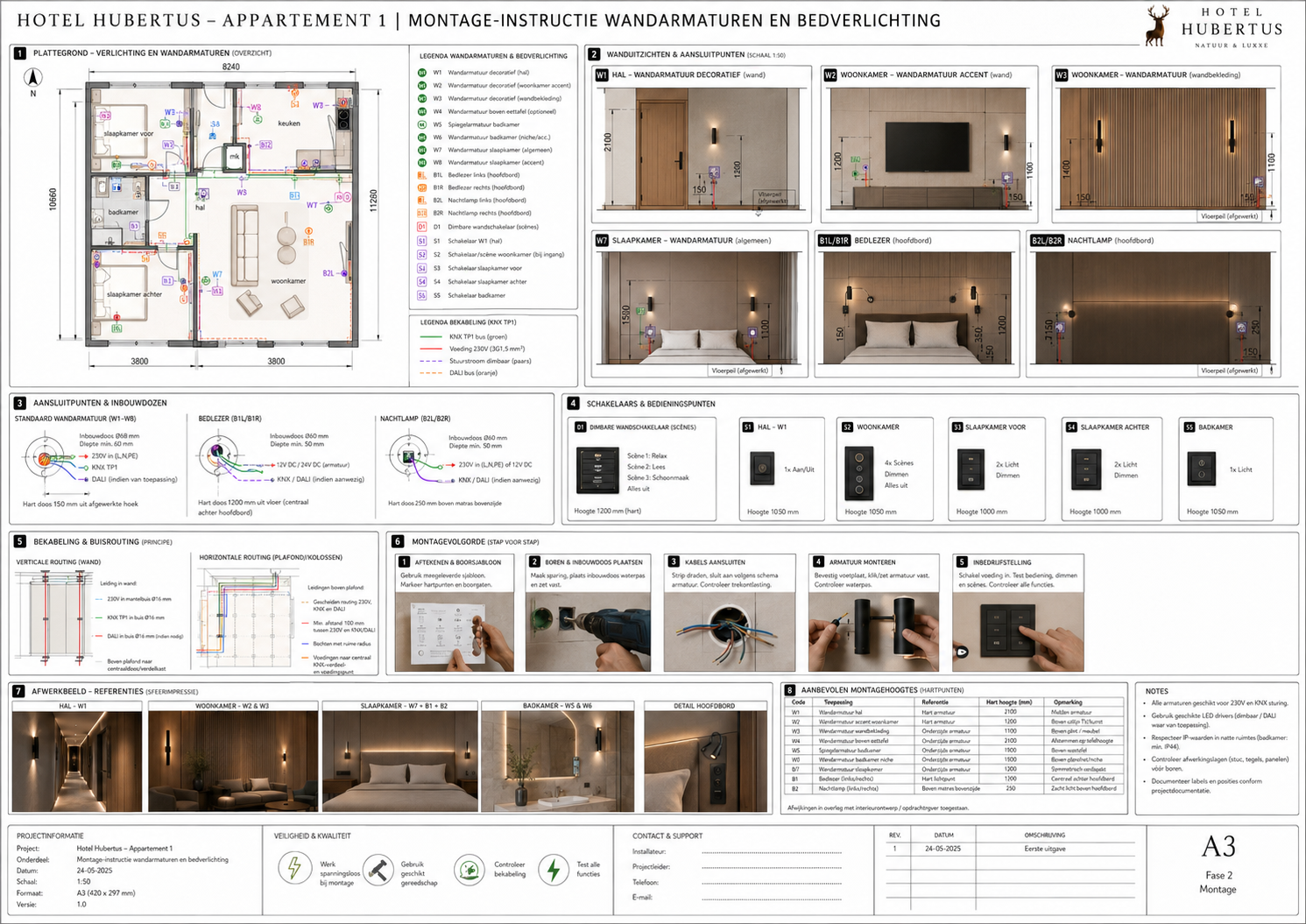Open the W3 Woonkamer wandbekleding elevation
This screenshot has height=924, width=1306.
[1163, 148]
